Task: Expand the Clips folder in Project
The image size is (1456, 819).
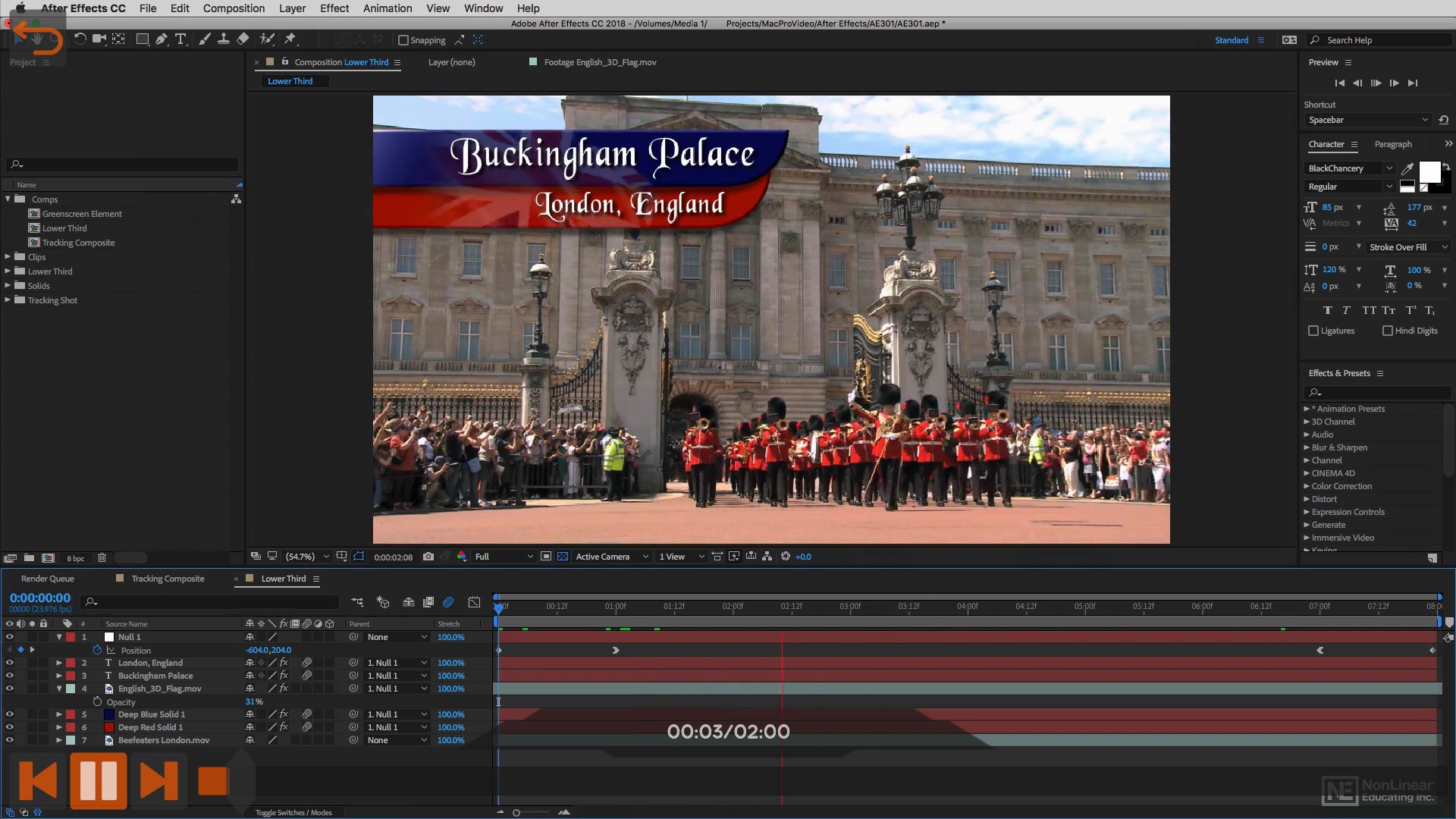Action: pyautogui.click(x=8, y=257)
